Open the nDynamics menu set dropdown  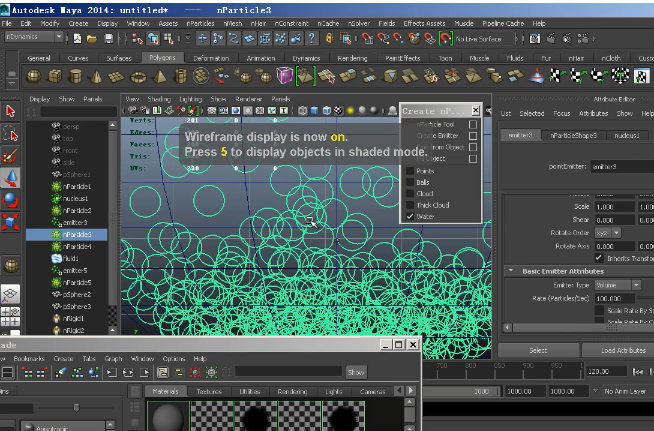click(x=33, y=37)
